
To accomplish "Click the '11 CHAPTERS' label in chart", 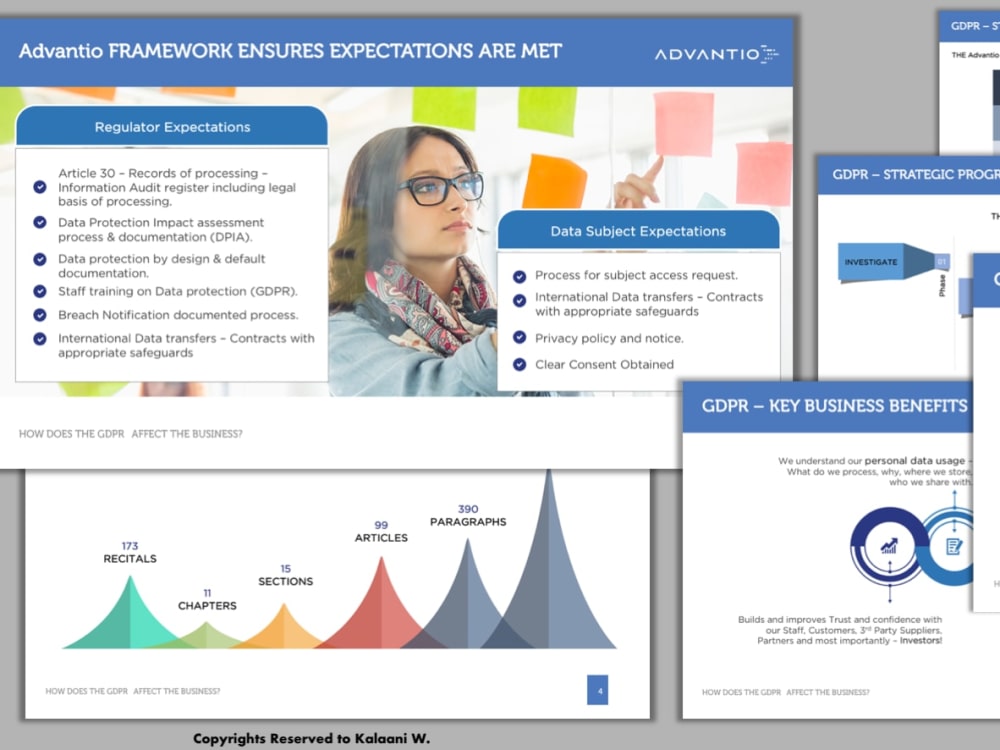I will click(207, 599).
